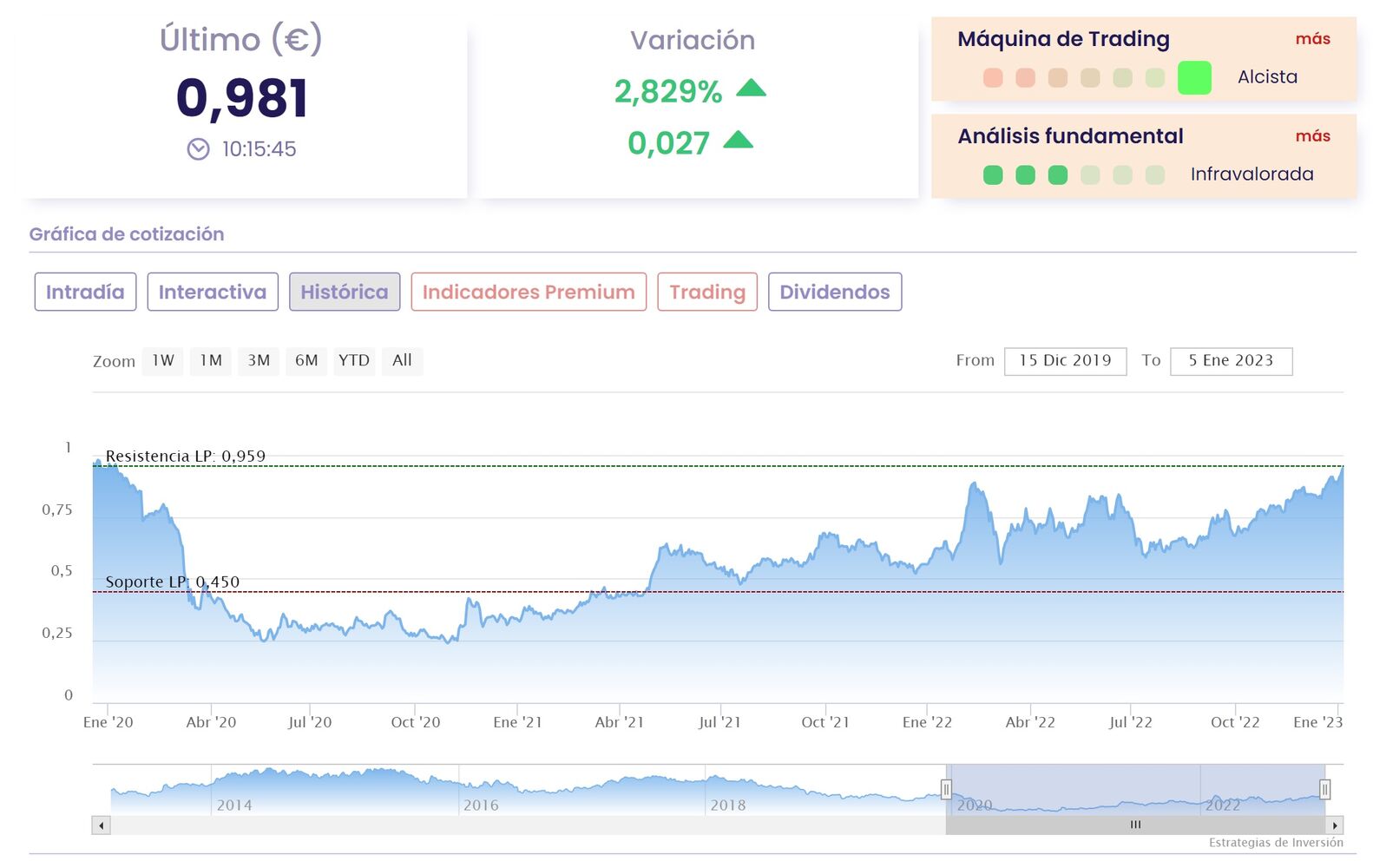The height and width of the screenshot is (868, 1373).
Task: Click the green up arrow next to 2,829%
Action: (751, 88)
